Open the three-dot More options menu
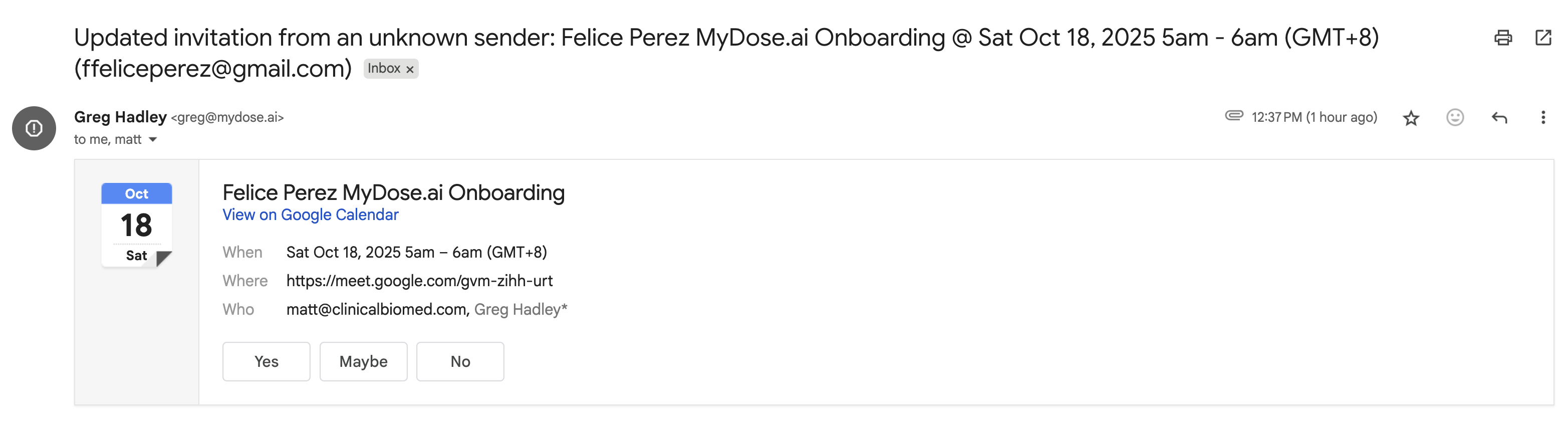 pos(1542,118)
